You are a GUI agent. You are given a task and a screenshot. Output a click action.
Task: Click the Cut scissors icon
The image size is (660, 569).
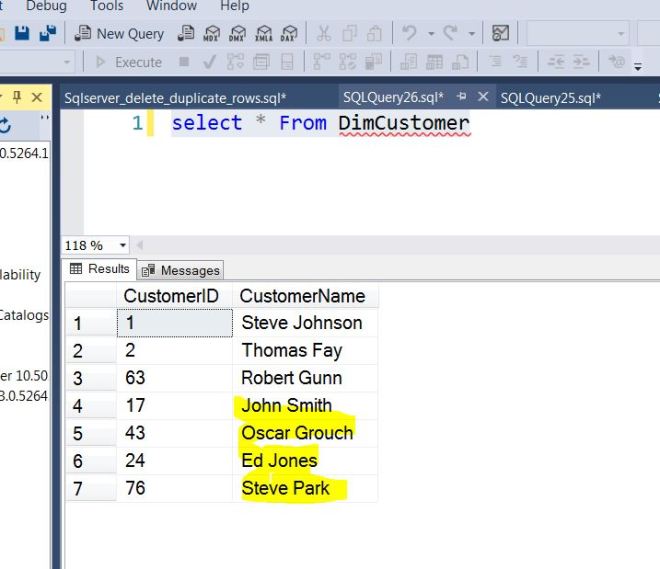(x=323, y=34)
